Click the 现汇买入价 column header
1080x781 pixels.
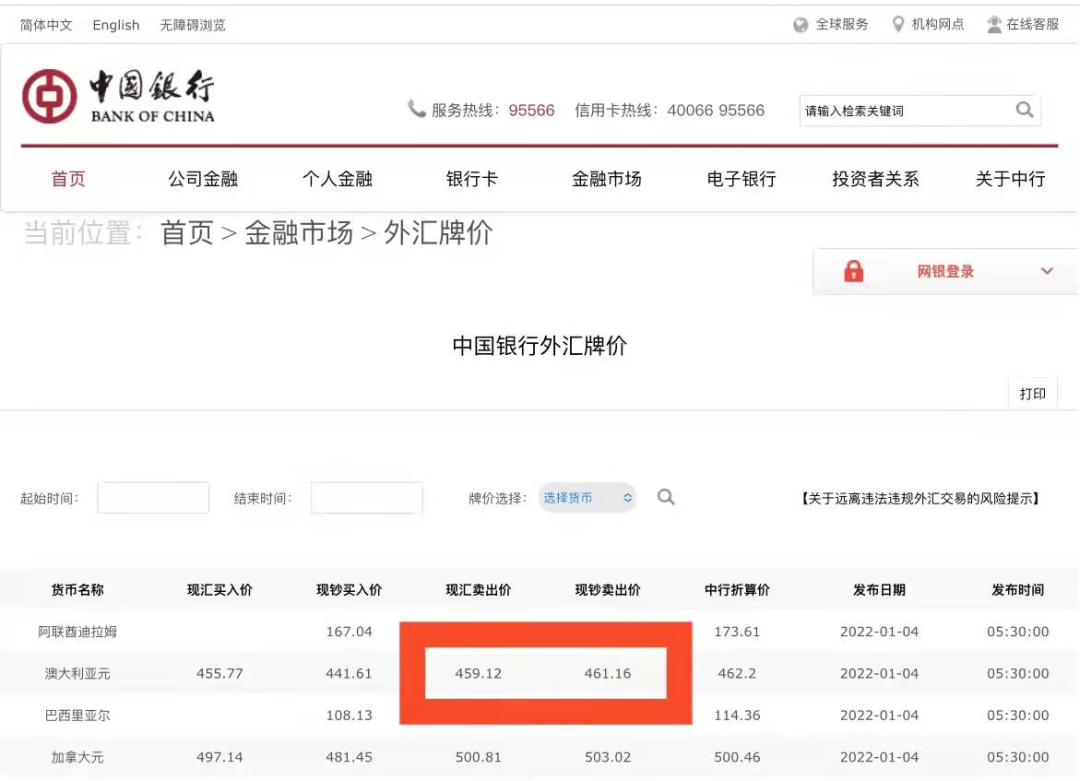[x=220, y=590]
